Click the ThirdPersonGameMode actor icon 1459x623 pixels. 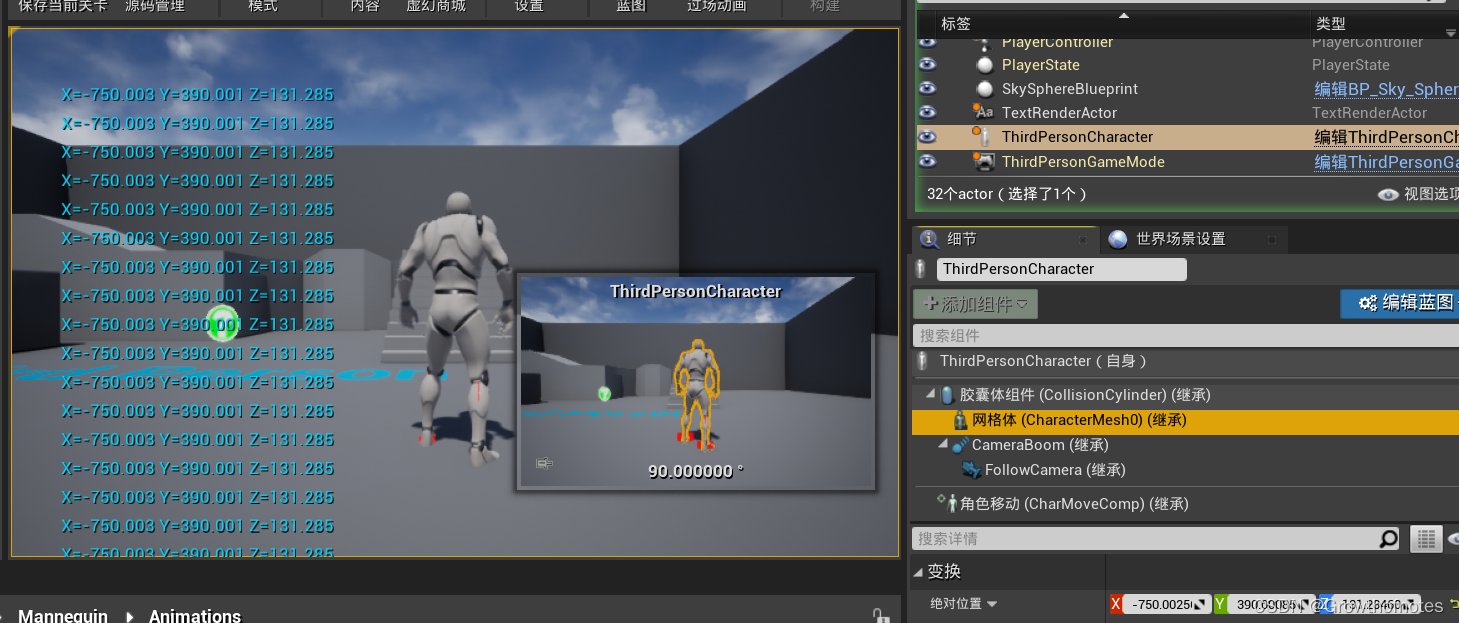[x=984, y=161]
